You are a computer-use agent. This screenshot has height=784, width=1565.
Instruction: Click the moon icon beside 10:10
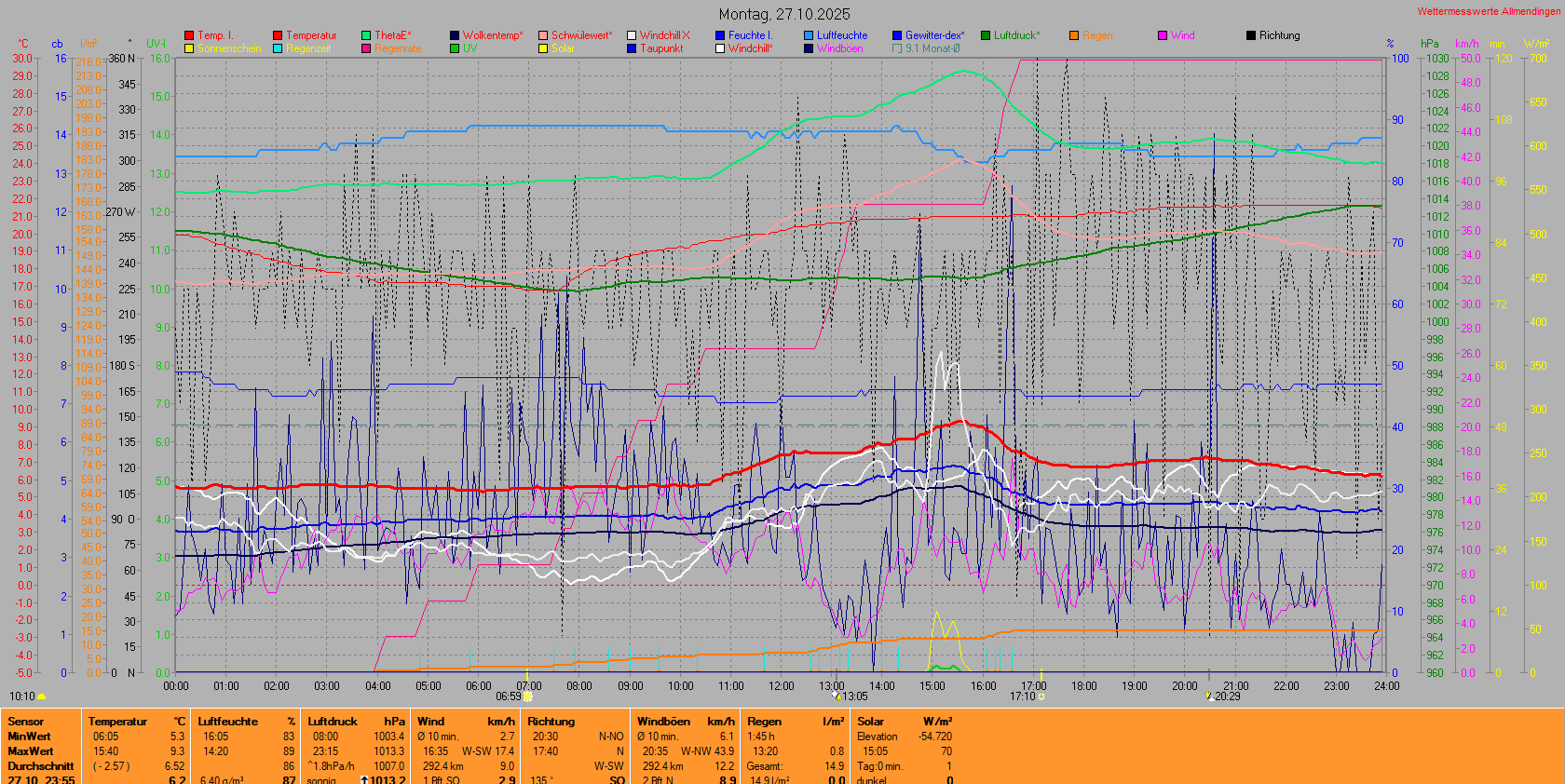[42, 696]
